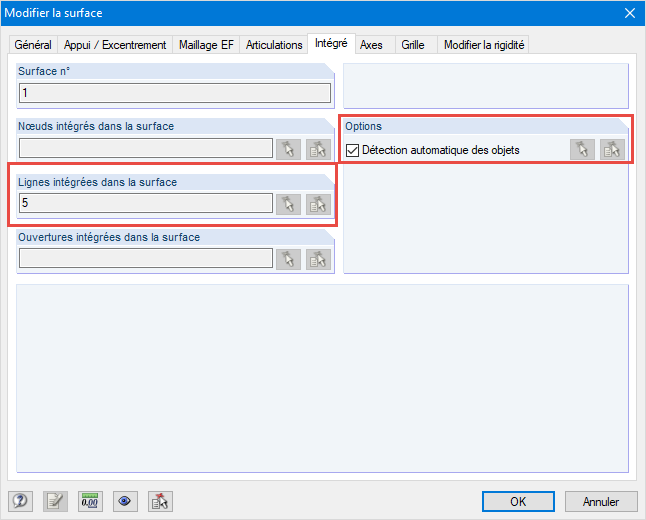Click the Lignes intégrées field containing 5
The width and height of the screenshot is (646, 520).
coord(146,203)
